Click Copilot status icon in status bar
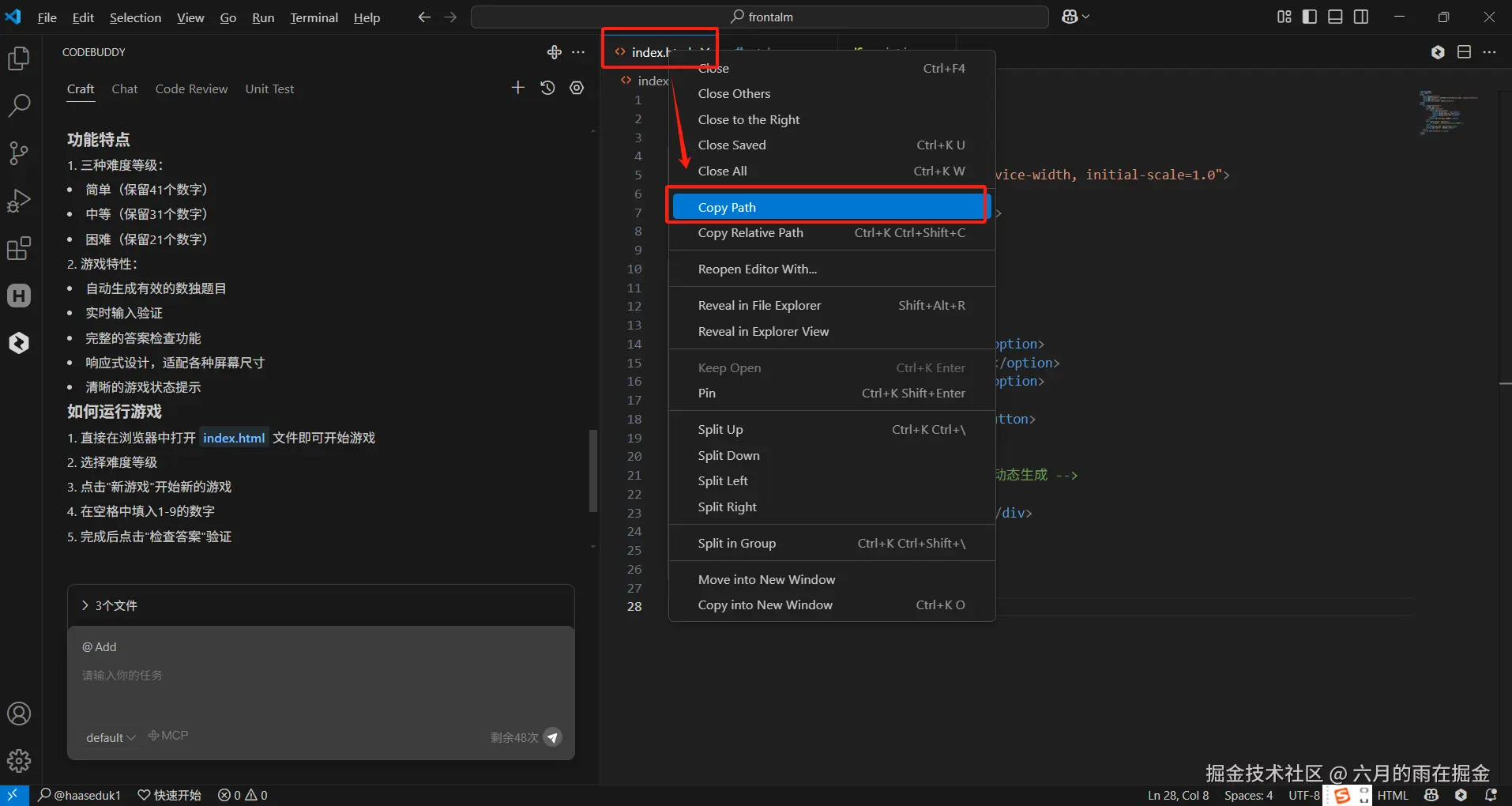The height and width of the screenshot is (806, 1512). tap(1431, 795)
